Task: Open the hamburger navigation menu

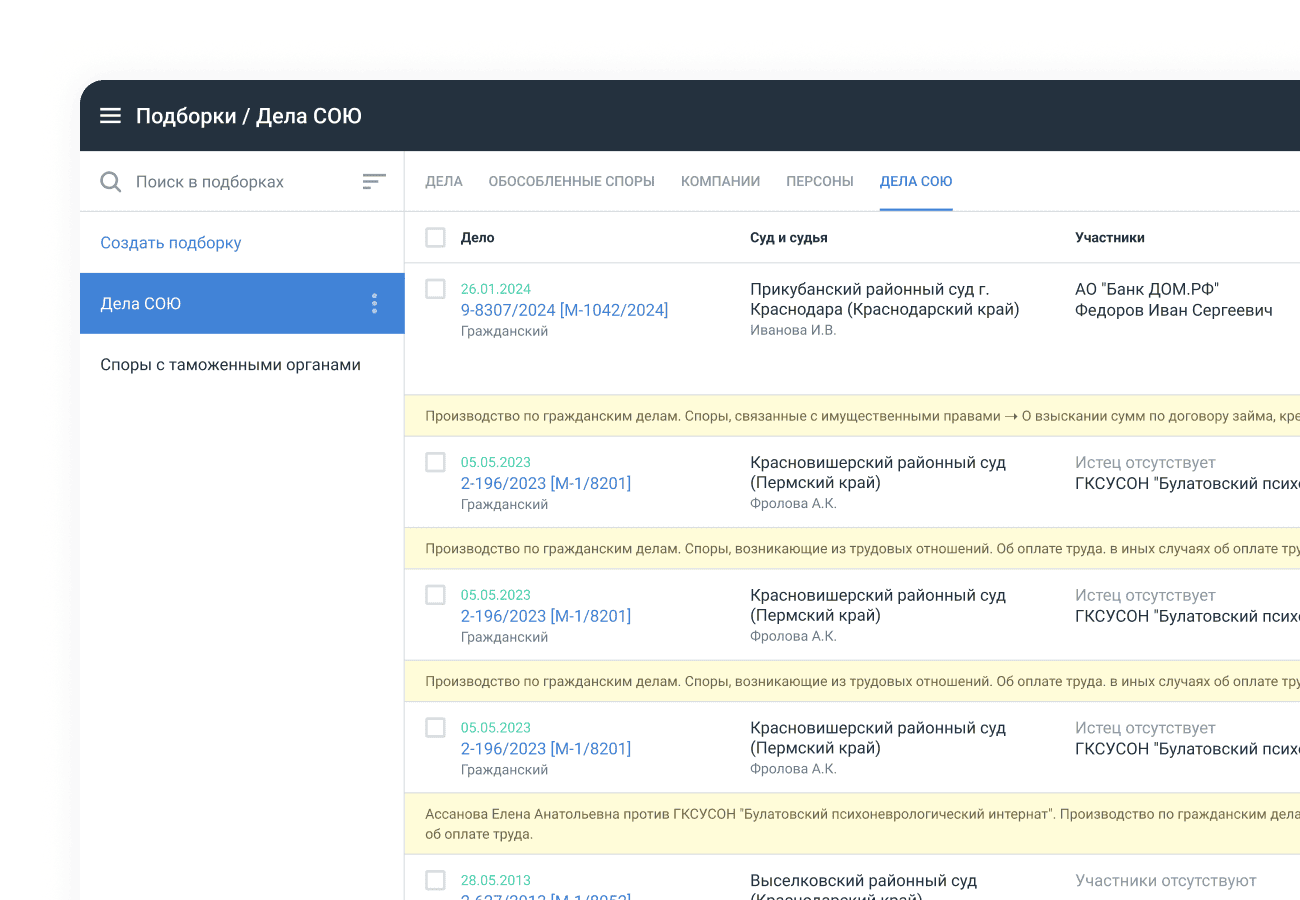Action: coord(110,116)
